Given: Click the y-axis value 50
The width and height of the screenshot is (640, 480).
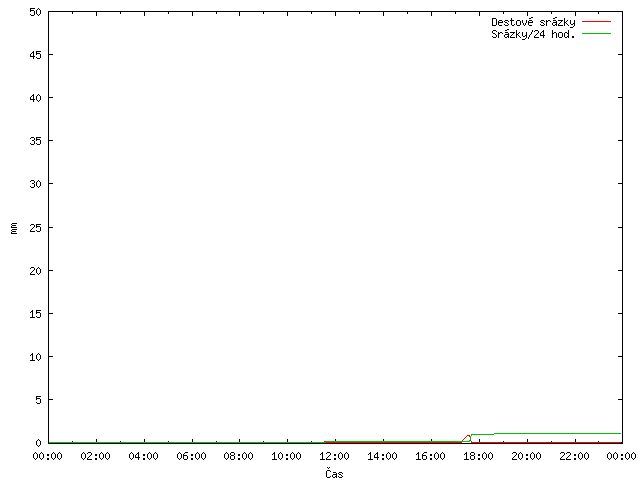Looking at the screenshot, I should click(x=36, y=12).
